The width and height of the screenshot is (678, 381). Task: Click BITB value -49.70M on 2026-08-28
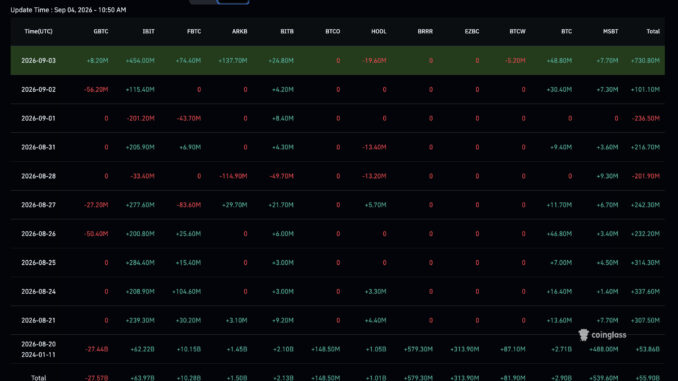click(x=281, y=176)
